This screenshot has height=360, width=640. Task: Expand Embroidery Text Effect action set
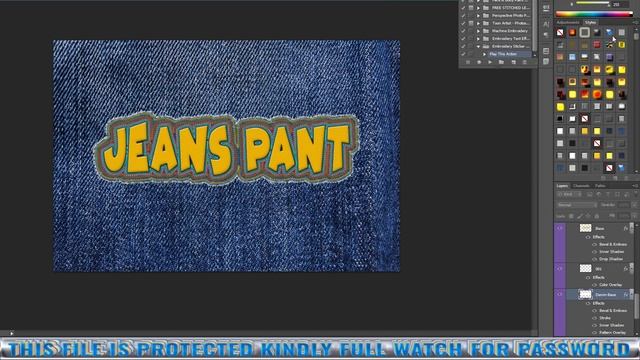pos(478,38)
